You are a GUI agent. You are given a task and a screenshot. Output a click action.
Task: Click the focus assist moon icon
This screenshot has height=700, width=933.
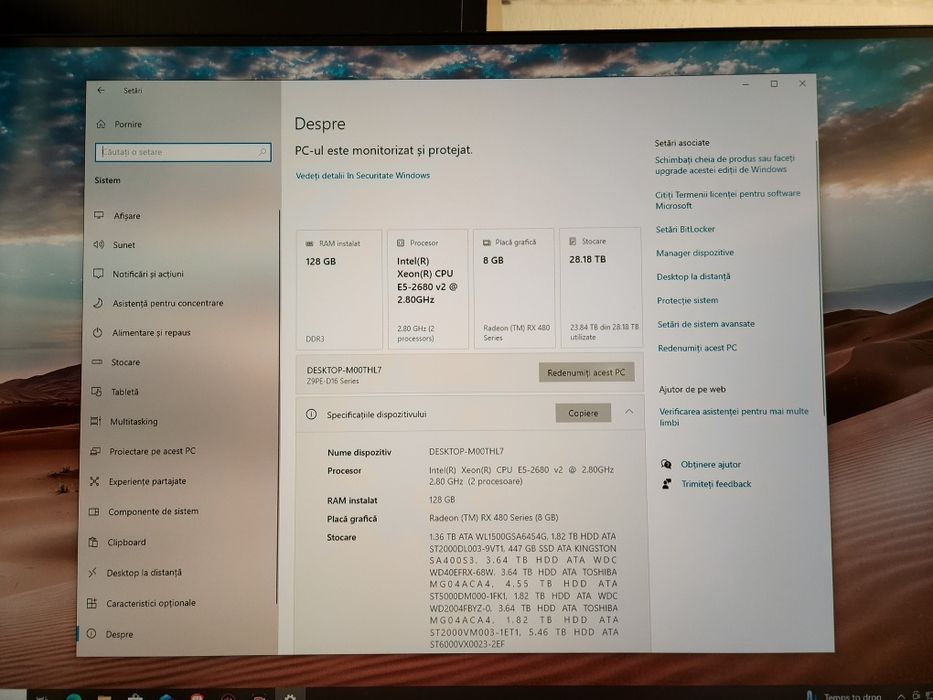click(98, 303)
